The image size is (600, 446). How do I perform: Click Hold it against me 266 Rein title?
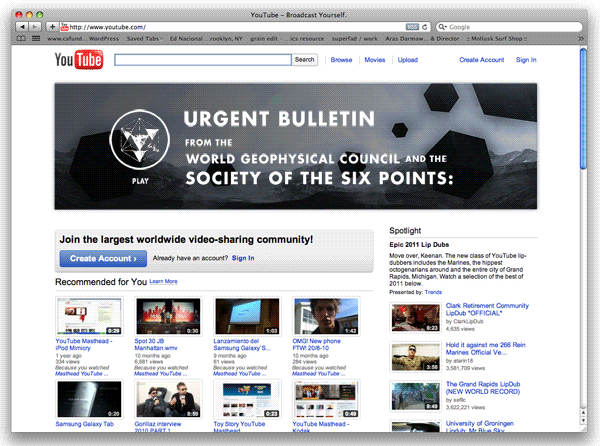point(486,349)
